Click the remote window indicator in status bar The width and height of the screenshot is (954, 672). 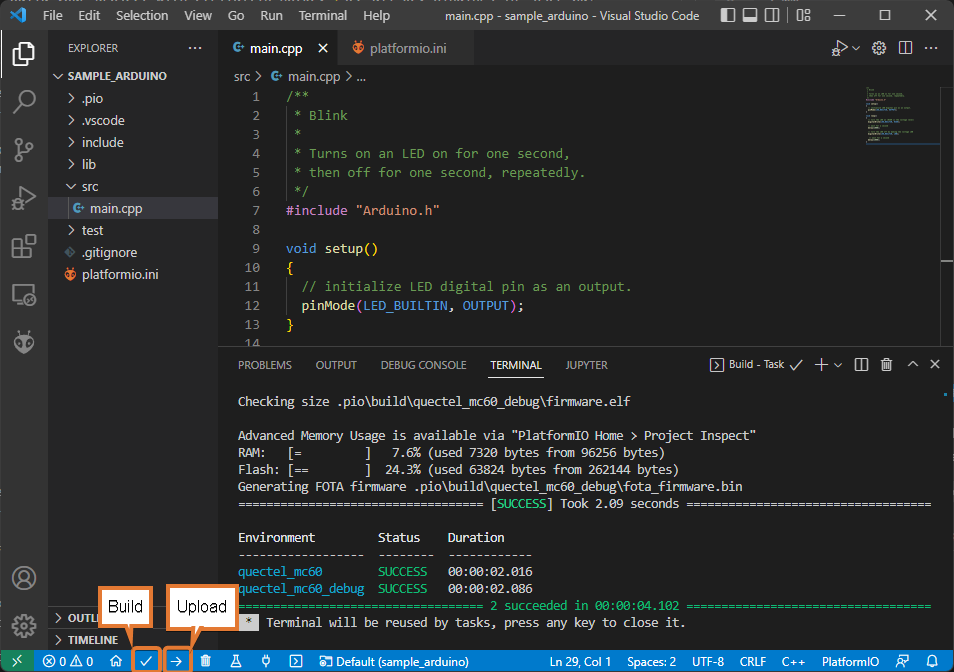pyautogui.click(x=17, y=661)
